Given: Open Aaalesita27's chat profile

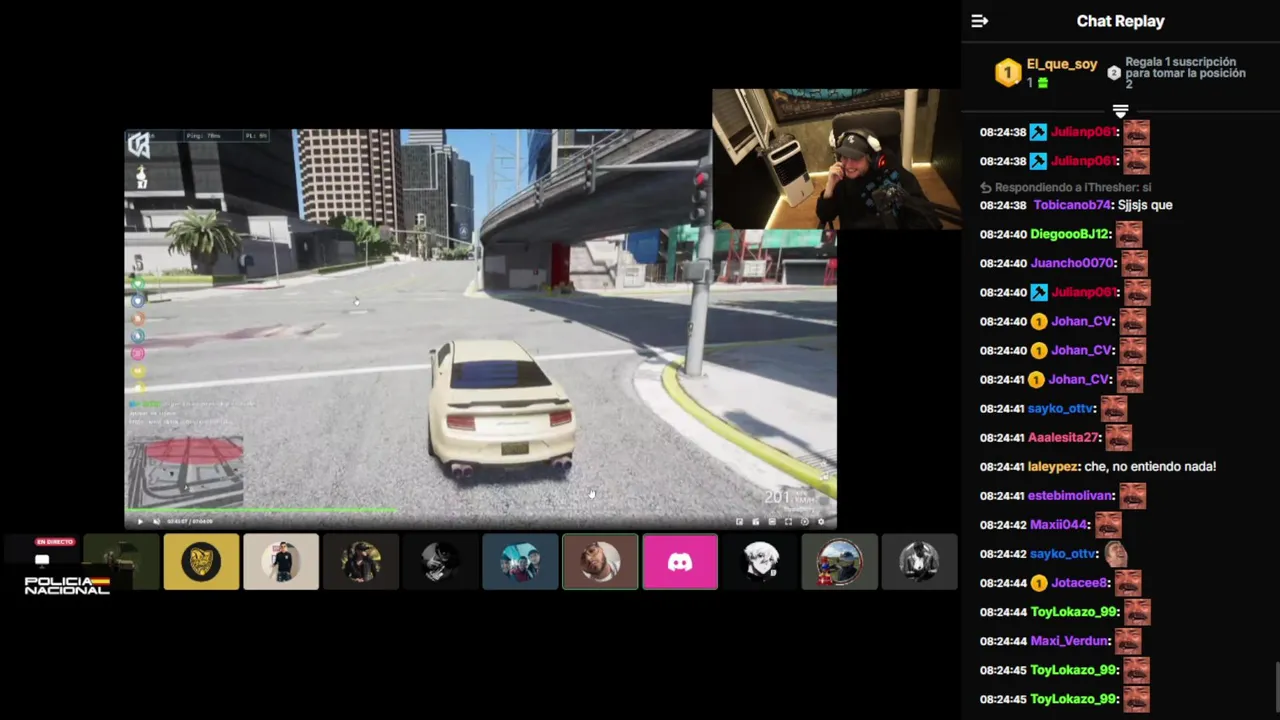Looking at the screenshot, I should 1064,437.
